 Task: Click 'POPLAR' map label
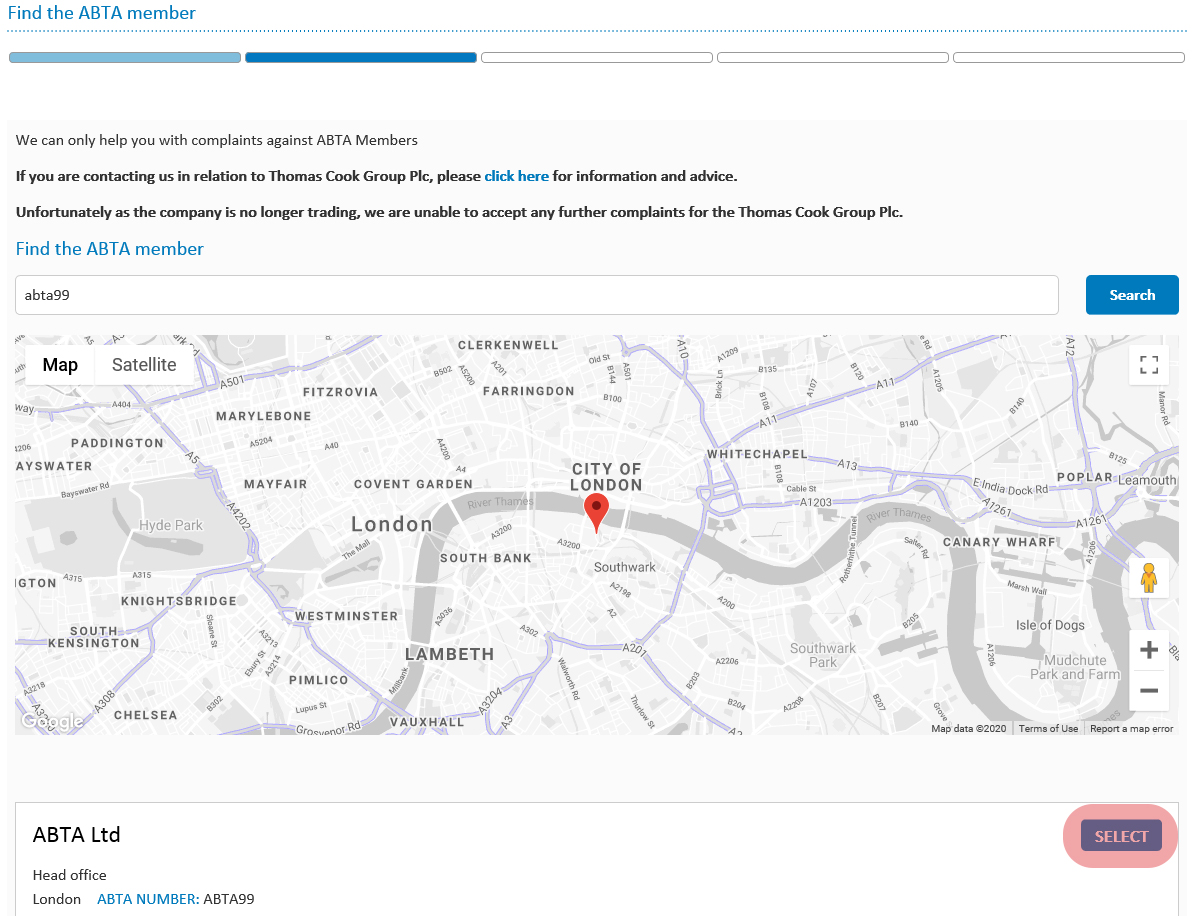pos(1085,477)
